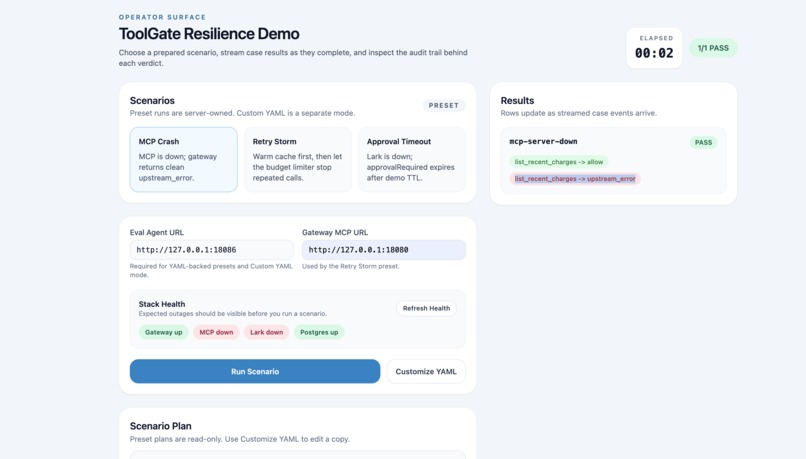
Task: Click the Scenarios section heading
Action: coord(152,101)
